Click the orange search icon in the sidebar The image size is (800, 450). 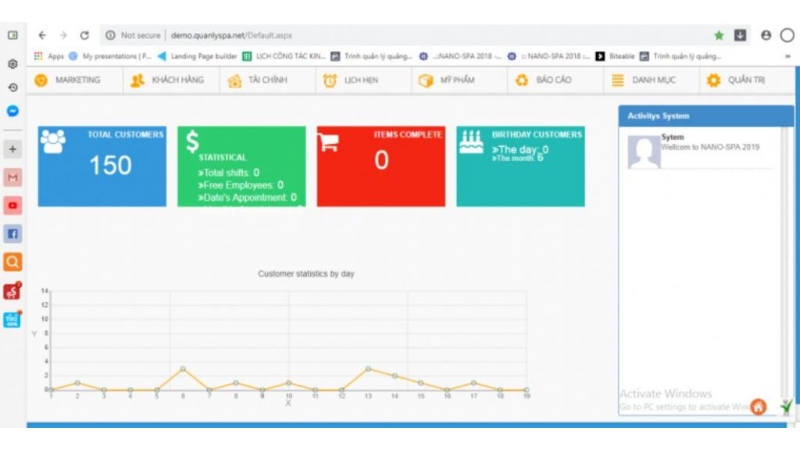pos(13,262)
